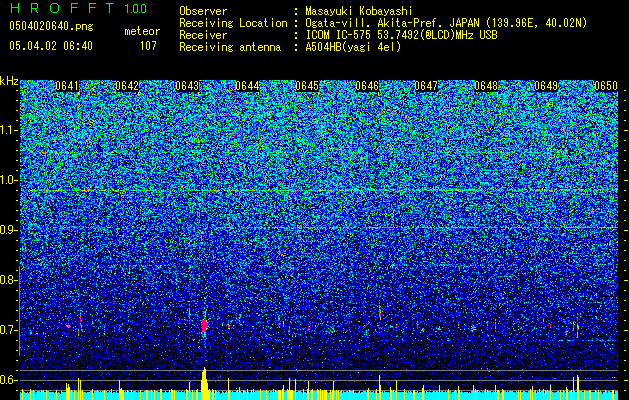Click the large magenta meteor echo near 0643
This screenshot has width=629, height=400.
click(x=205, y=325)
